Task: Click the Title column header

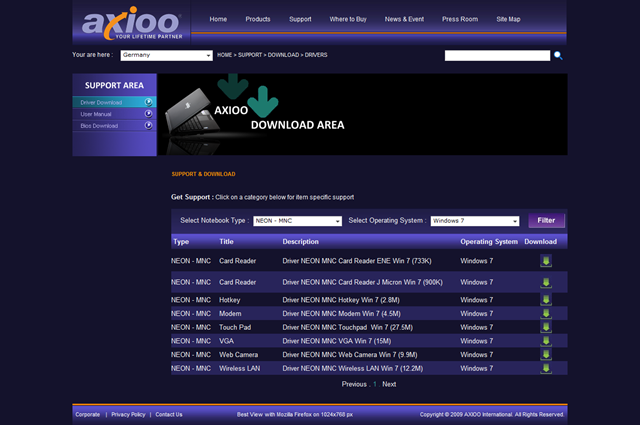Action: pyautogui.click(x=227, y=242)
